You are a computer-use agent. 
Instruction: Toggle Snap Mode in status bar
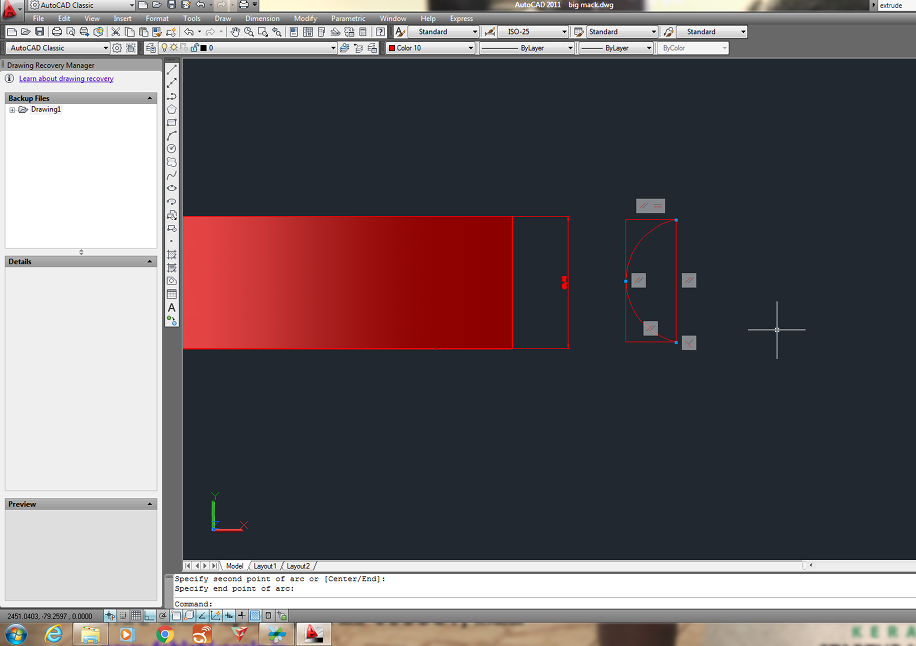(123, 616)
